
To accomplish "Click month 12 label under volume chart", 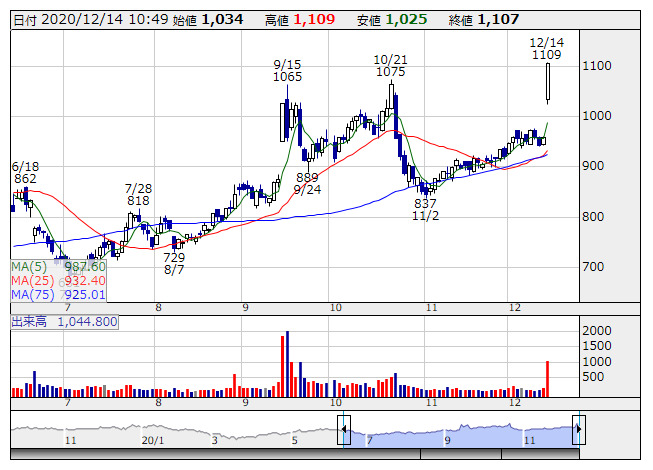I will pos(515,403).
